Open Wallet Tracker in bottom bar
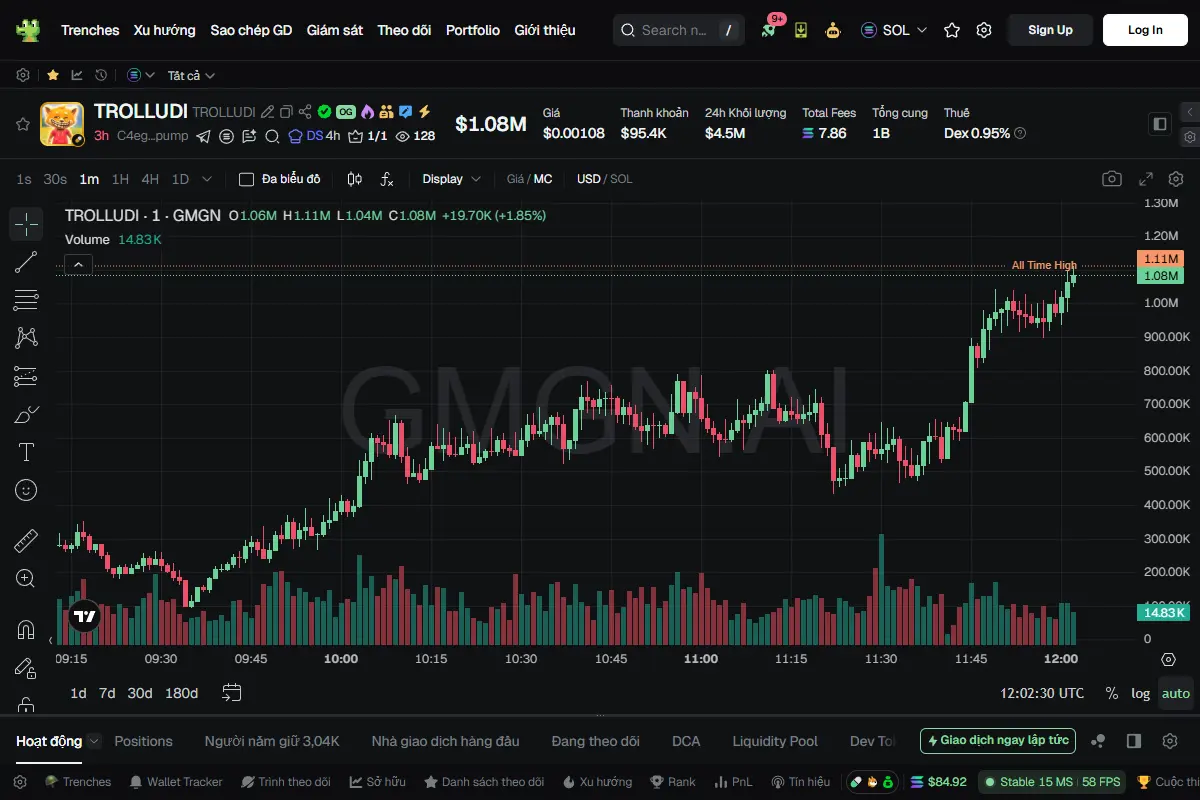 176,782
